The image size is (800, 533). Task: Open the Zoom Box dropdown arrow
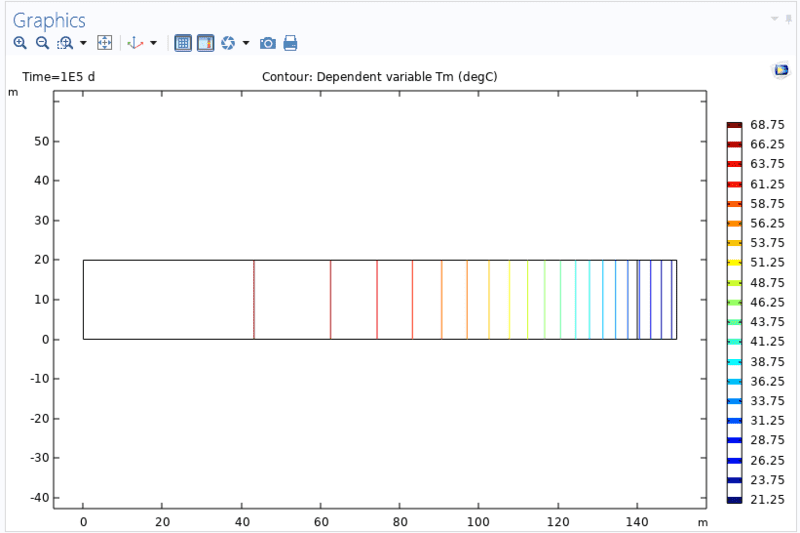83,43
